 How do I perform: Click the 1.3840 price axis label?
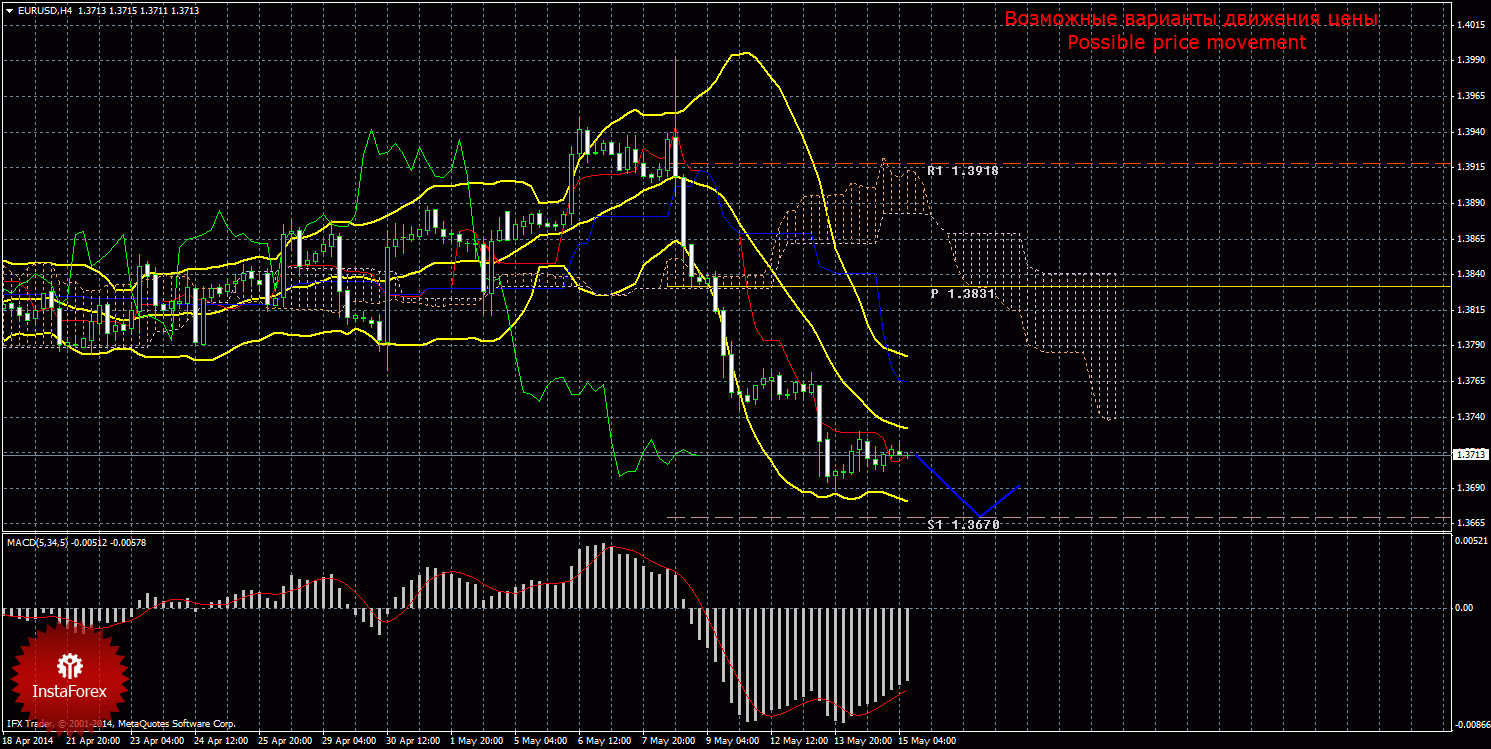point(1470,275)
